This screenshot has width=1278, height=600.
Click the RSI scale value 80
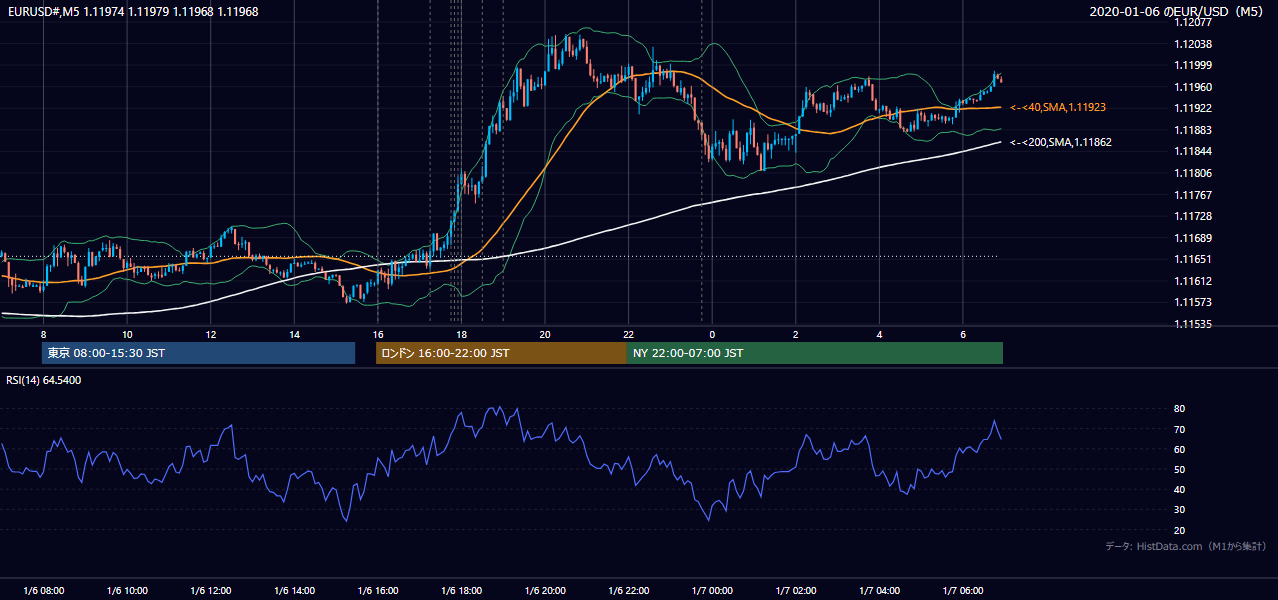click(x=1179, y=409)
